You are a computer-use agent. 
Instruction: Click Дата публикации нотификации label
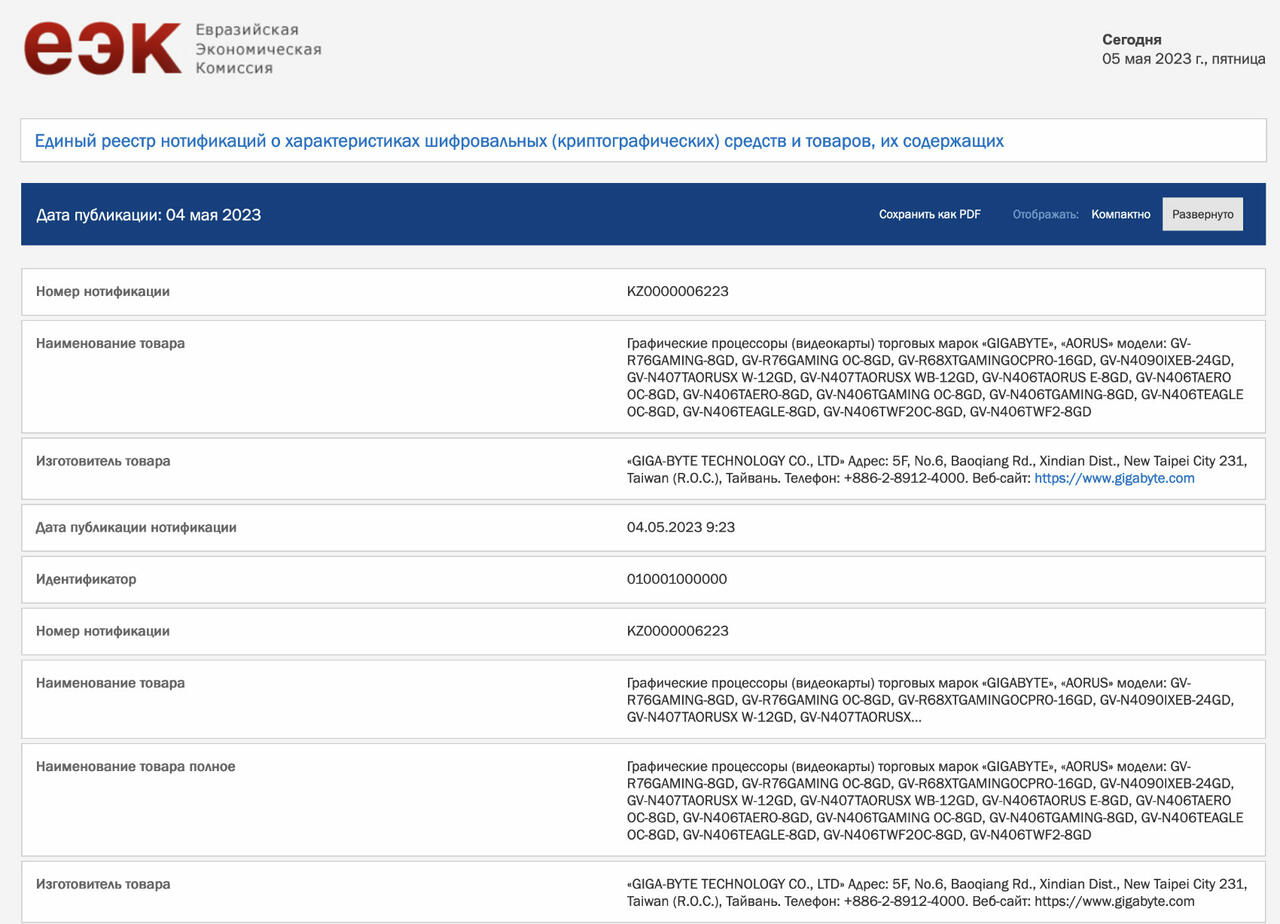(x=136, y=527)
